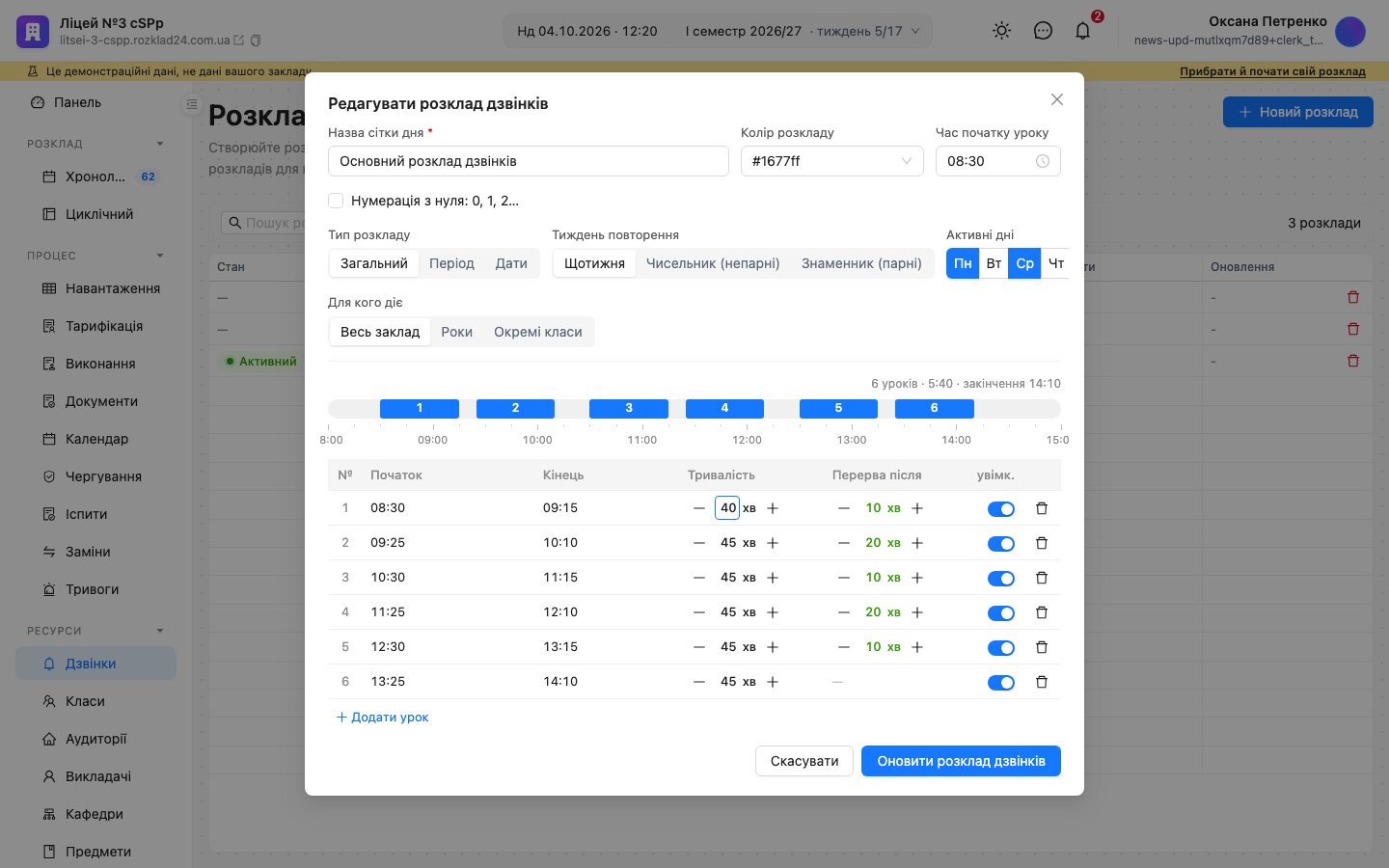Viewport: 1389px width, 868px height.
Task: Delete lesson 4 with its trash icon
Action: pyautogui.click(x=1042, y=612)
